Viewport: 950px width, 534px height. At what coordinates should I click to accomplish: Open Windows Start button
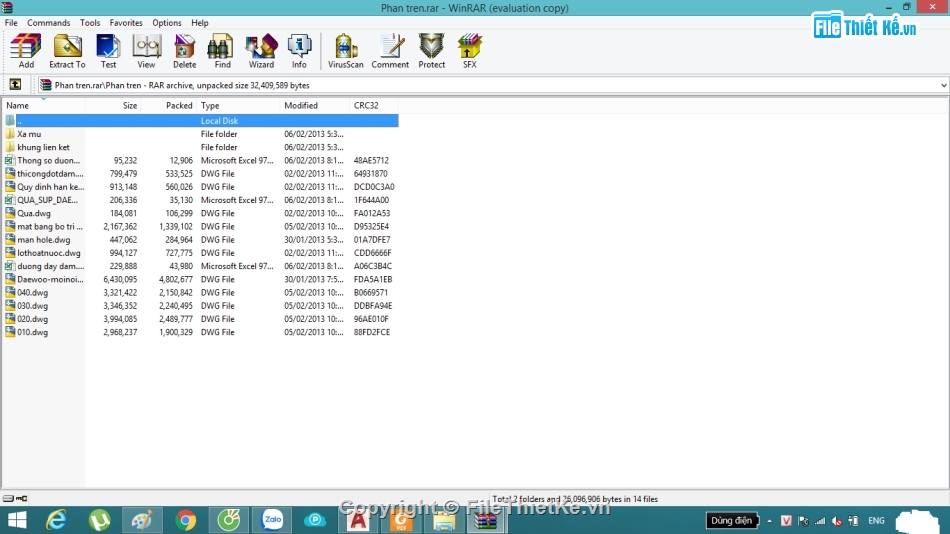17,521
